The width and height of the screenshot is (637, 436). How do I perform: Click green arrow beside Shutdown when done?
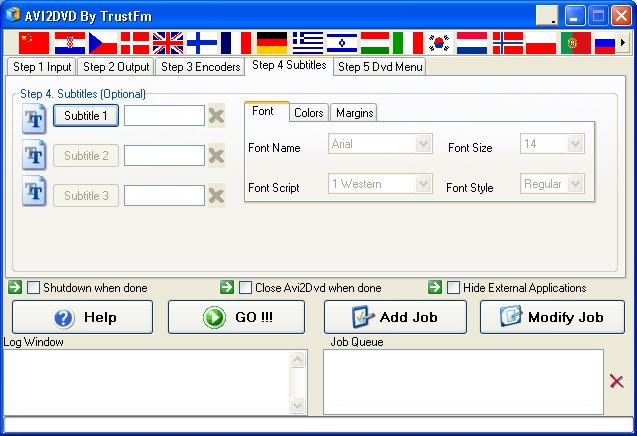15,287
